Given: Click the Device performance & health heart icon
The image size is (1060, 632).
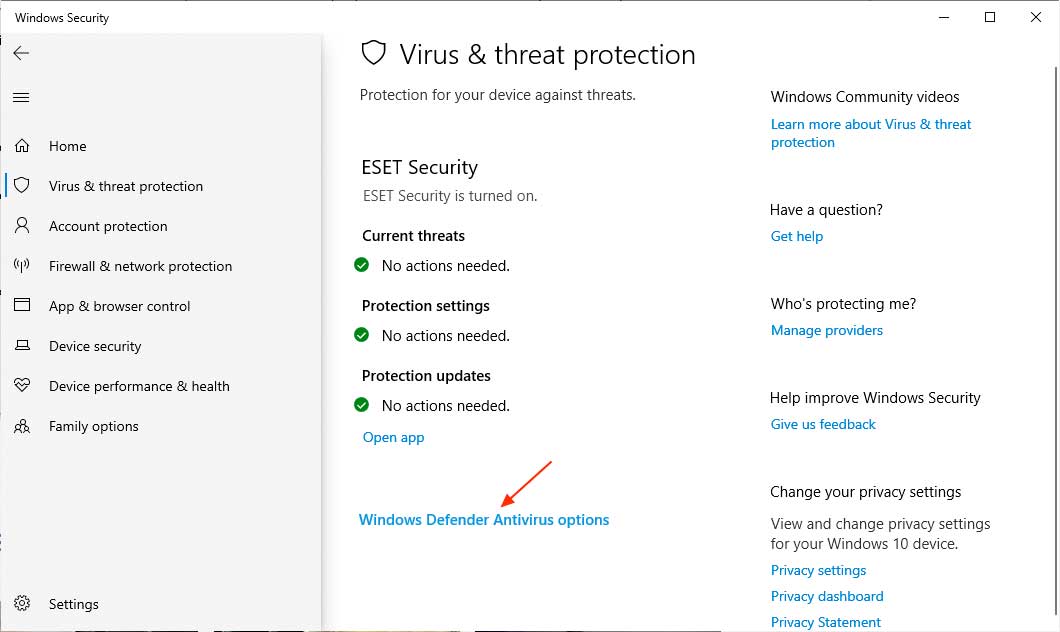Looking at the screenshot, I should [x=22, y=386].
